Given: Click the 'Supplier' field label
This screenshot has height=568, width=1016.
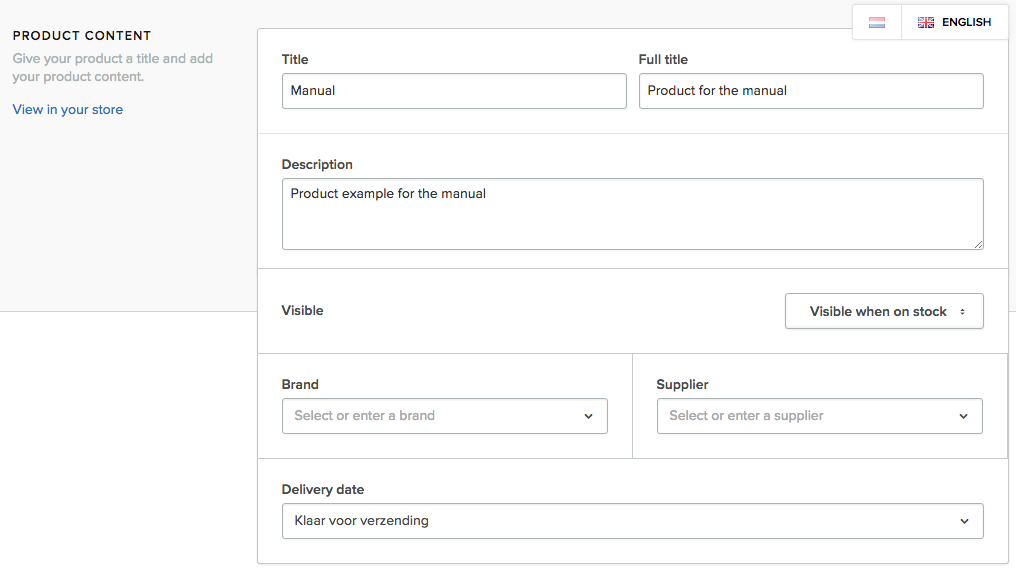Looking at the screenshot, I should point(682,385).
